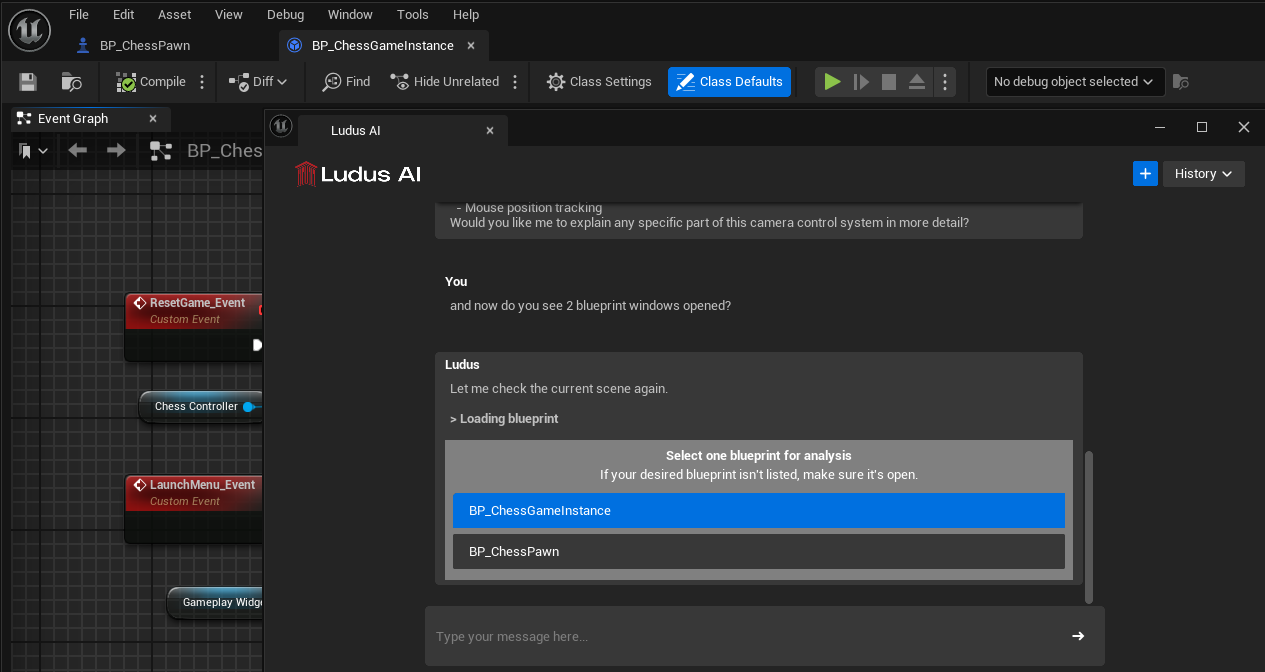Toggle Hide Unrelated nodes
The image size is (1265, 672).
click(444, 82)
